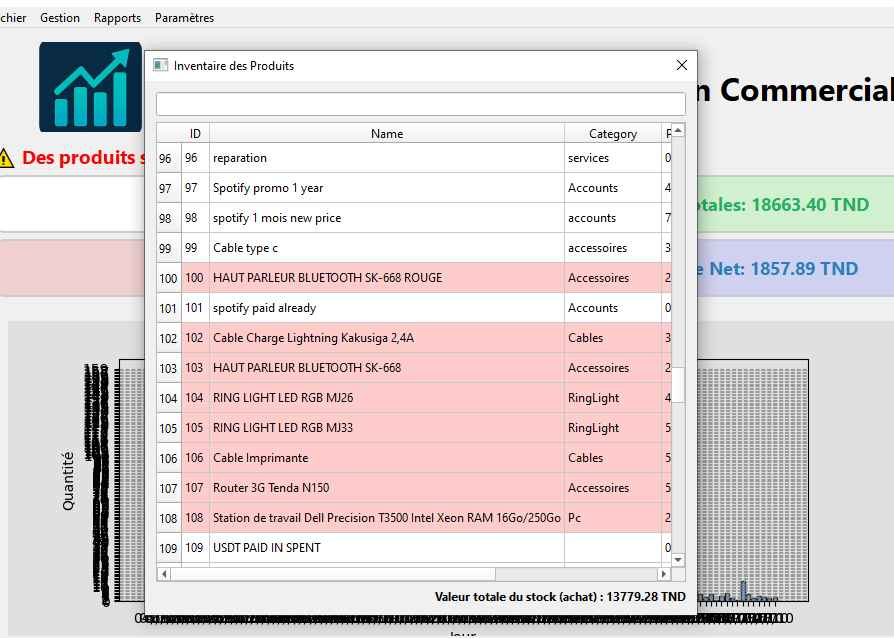
Task: Select 'RING LIGHT LED RGB MJ33' cell
Action: click(x=387, y=428)
